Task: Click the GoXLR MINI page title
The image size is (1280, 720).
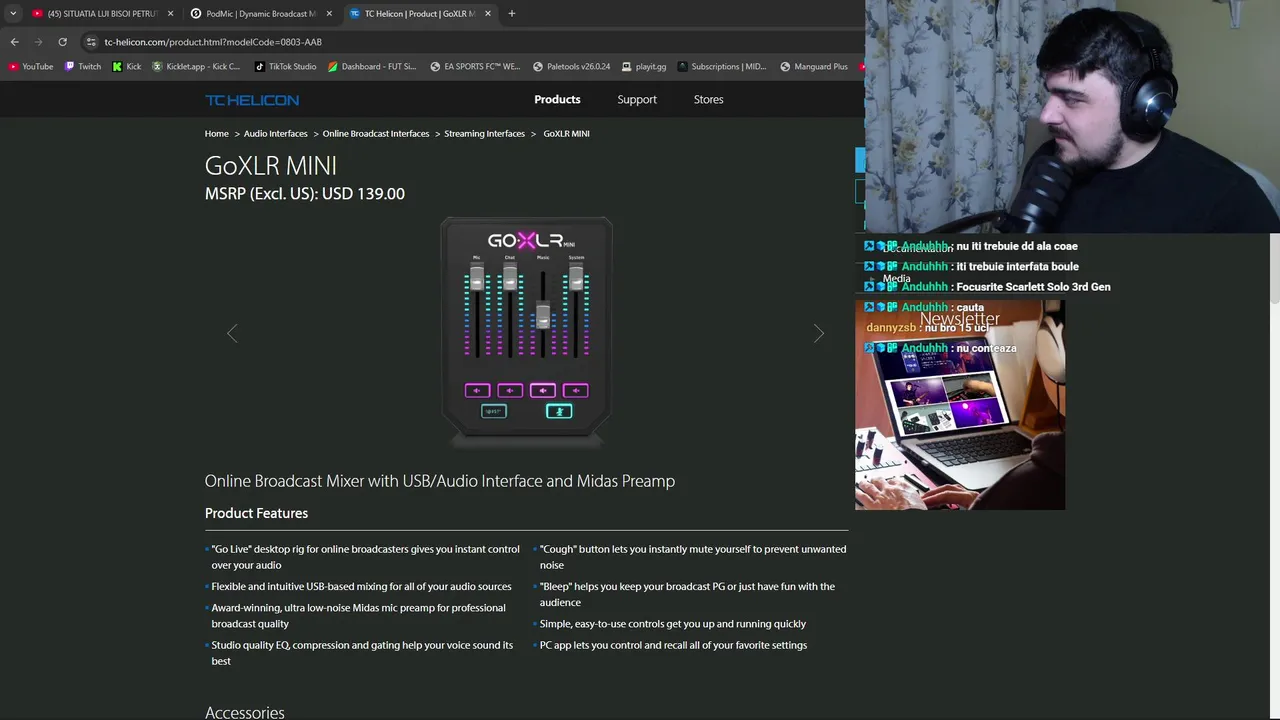Action: (270, 165)
